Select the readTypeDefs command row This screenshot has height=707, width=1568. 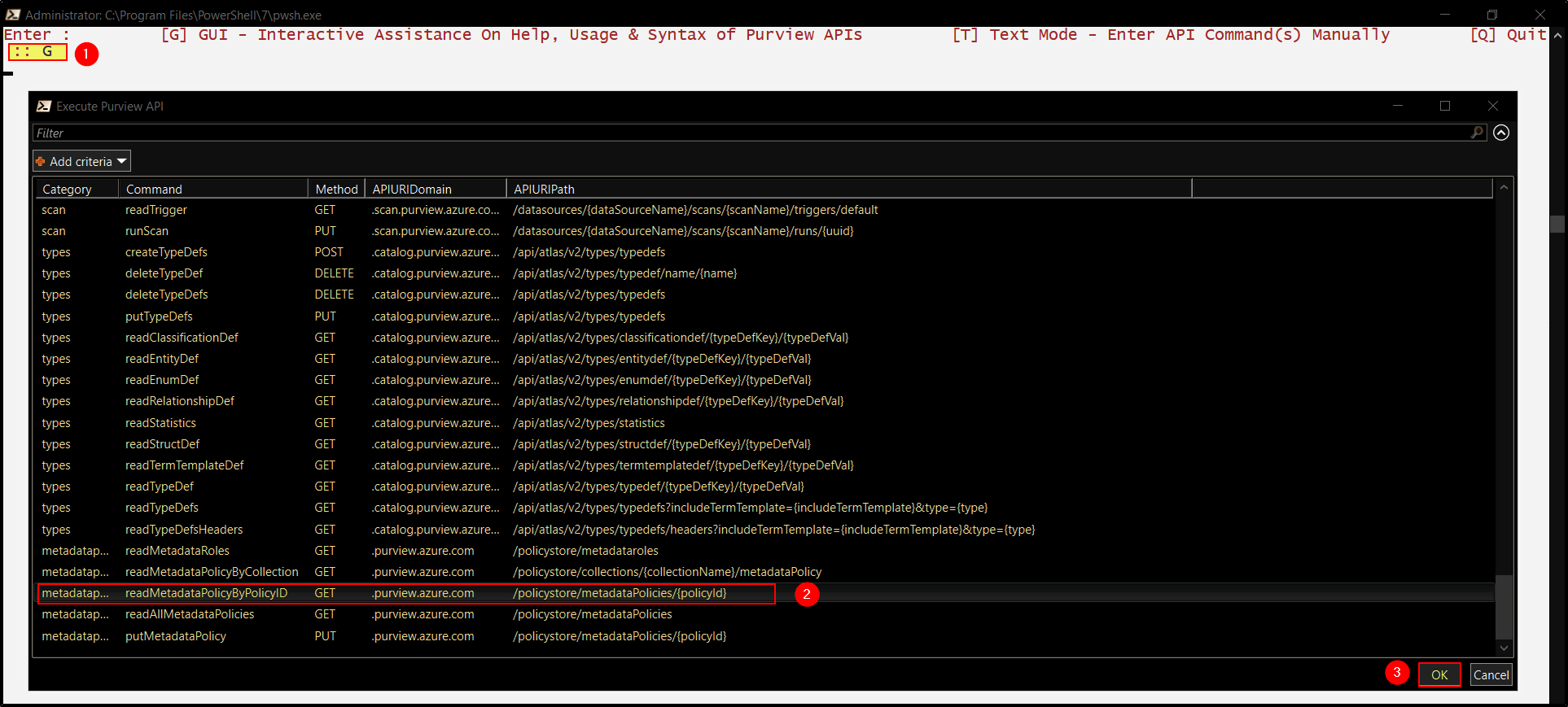[x=765, y=508]
